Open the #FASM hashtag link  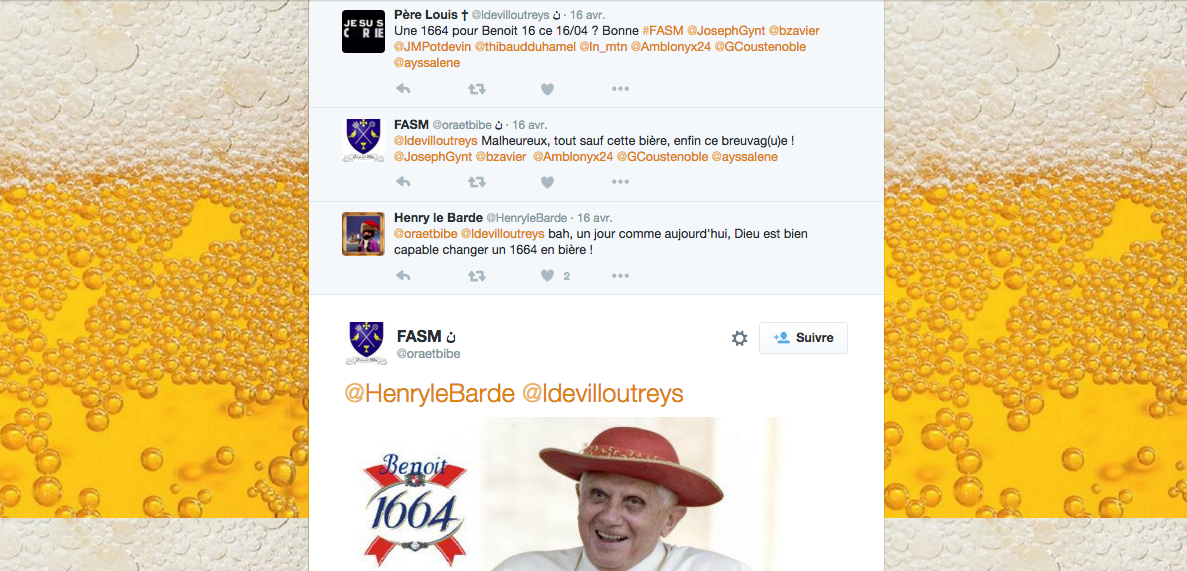[662, 30]
